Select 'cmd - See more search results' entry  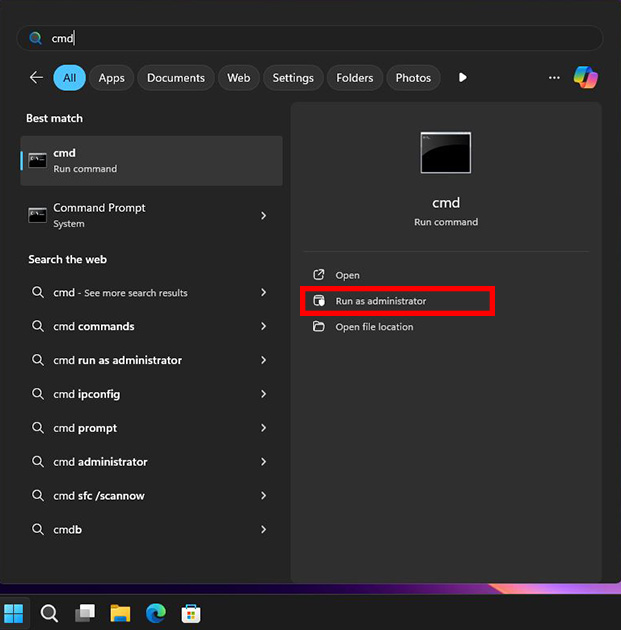click(x=151, y=292)
